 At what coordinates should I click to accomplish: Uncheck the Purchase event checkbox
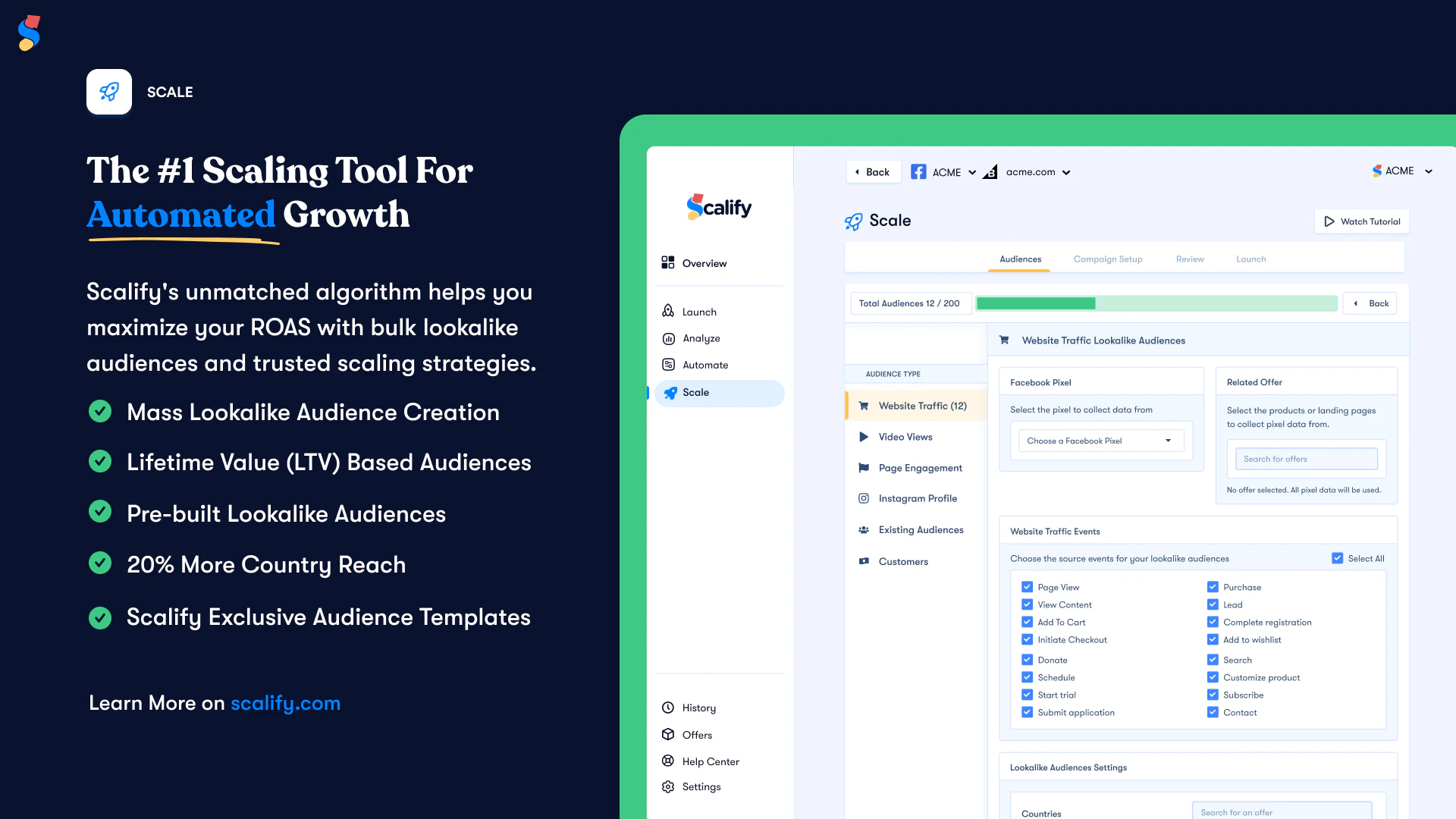[x=1213, y=586]
